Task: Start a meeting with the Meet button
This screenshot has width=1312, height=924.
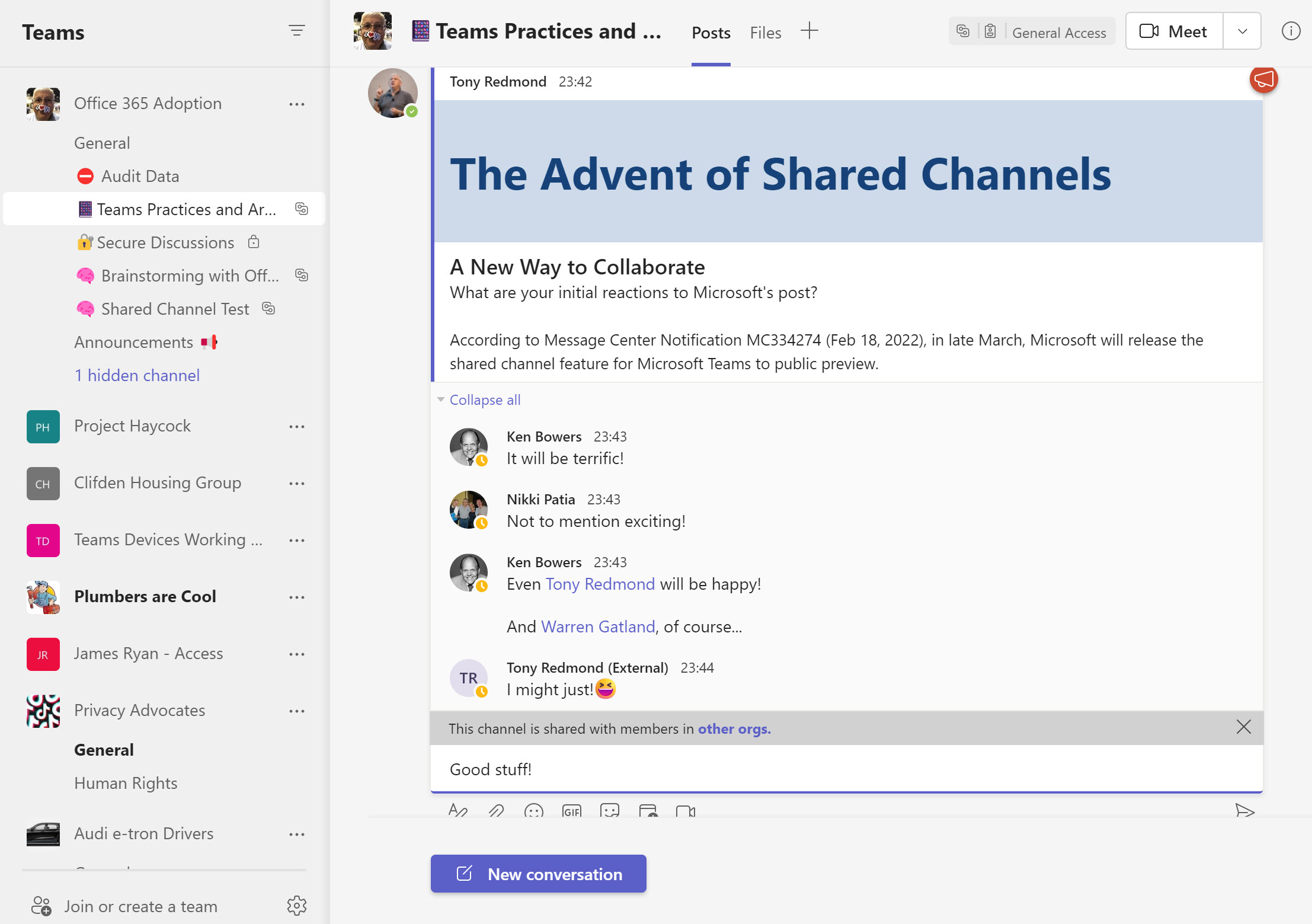Action: (x=1174, y=31)
